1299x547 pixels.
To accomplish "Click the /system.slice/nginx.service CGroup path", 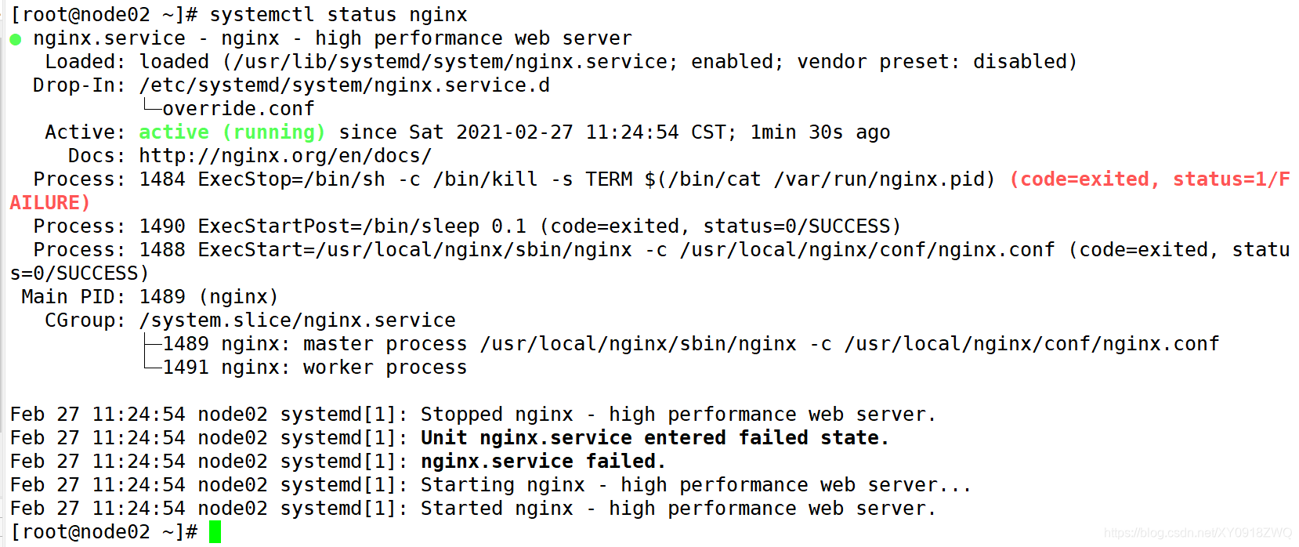I will [297, 320].
